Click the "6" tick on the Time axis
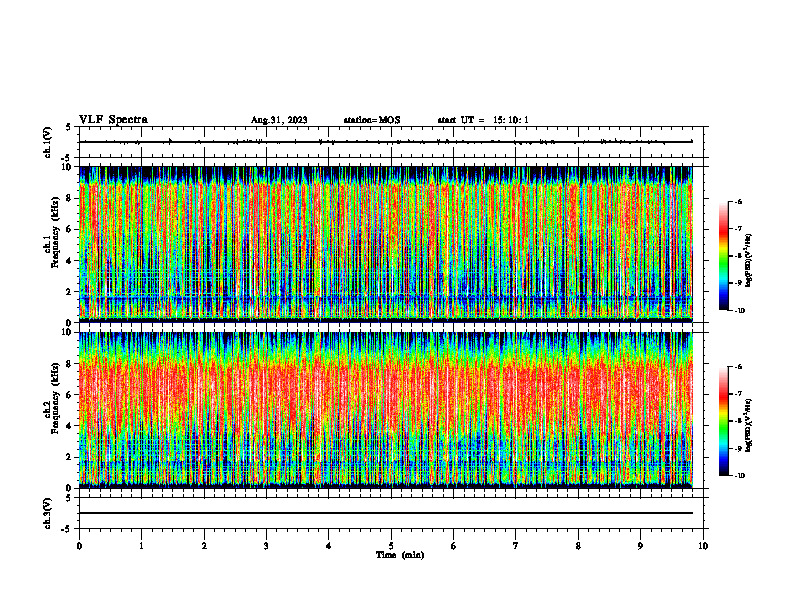This screenshot has width=792, height=612. [x=454, y=546]
